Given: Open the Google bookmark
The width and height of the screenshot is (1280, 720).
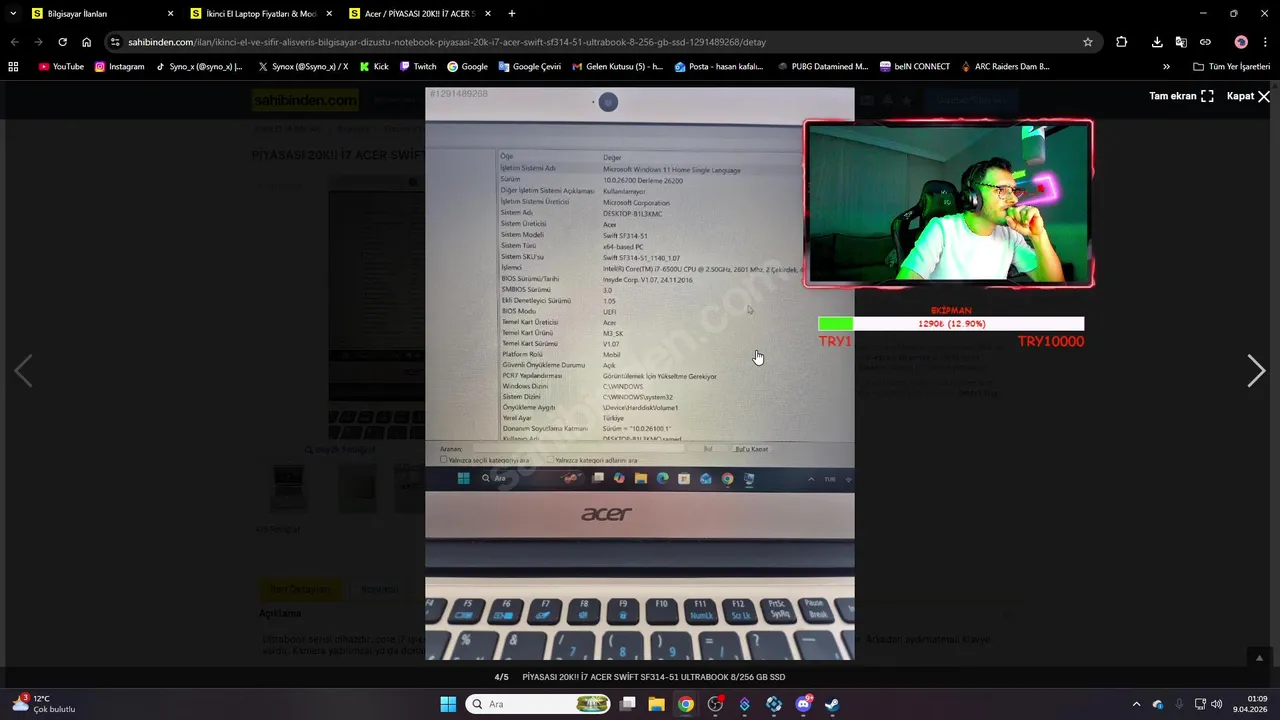Looking at the screenshot, I should pos(468,66).
